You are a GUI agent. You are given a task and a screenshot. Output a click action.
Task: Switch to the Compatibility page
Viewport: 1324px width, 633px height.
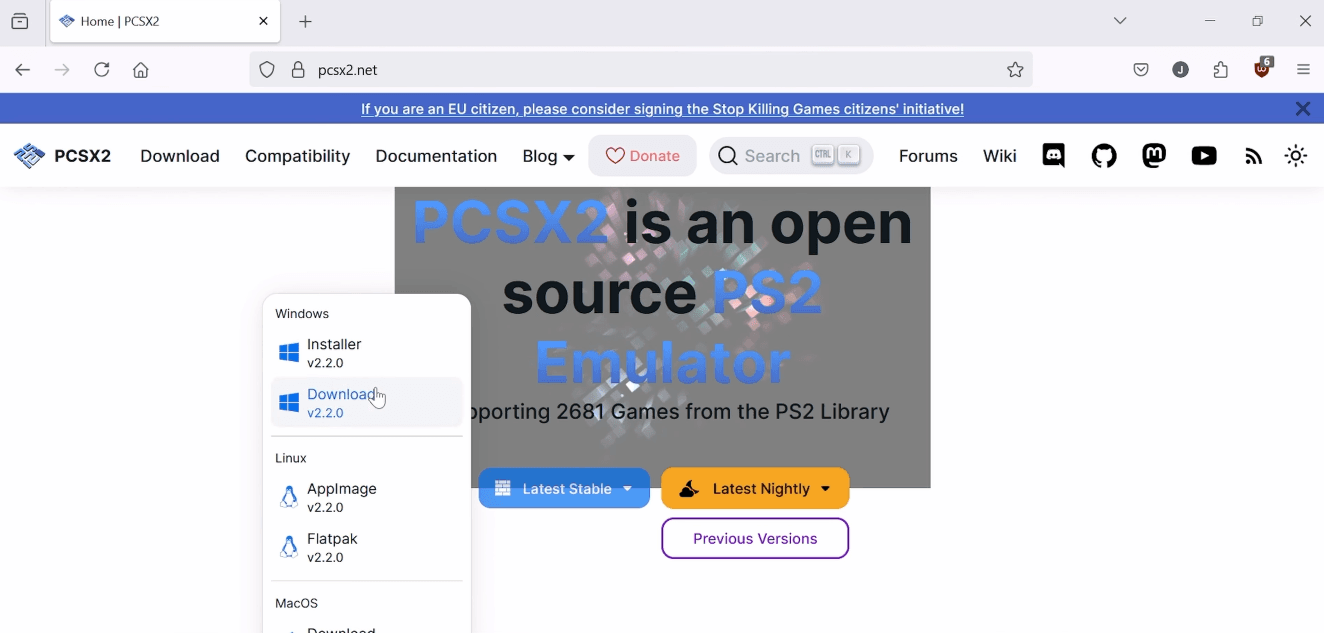(x=297, y=156)
